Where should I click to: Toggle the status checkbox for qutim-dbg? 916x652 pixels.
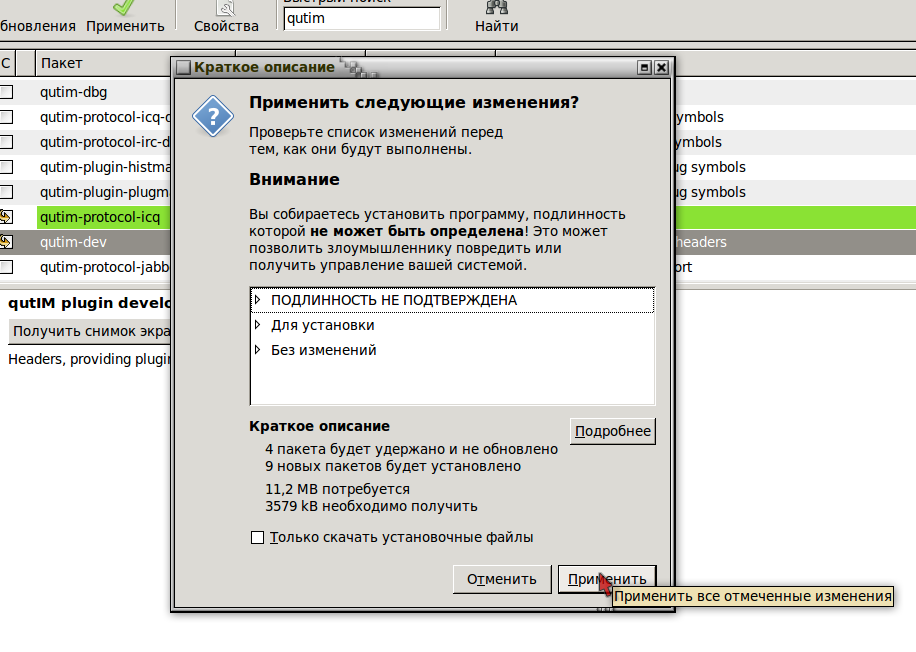pyautogui.click(x=7, y=92)
